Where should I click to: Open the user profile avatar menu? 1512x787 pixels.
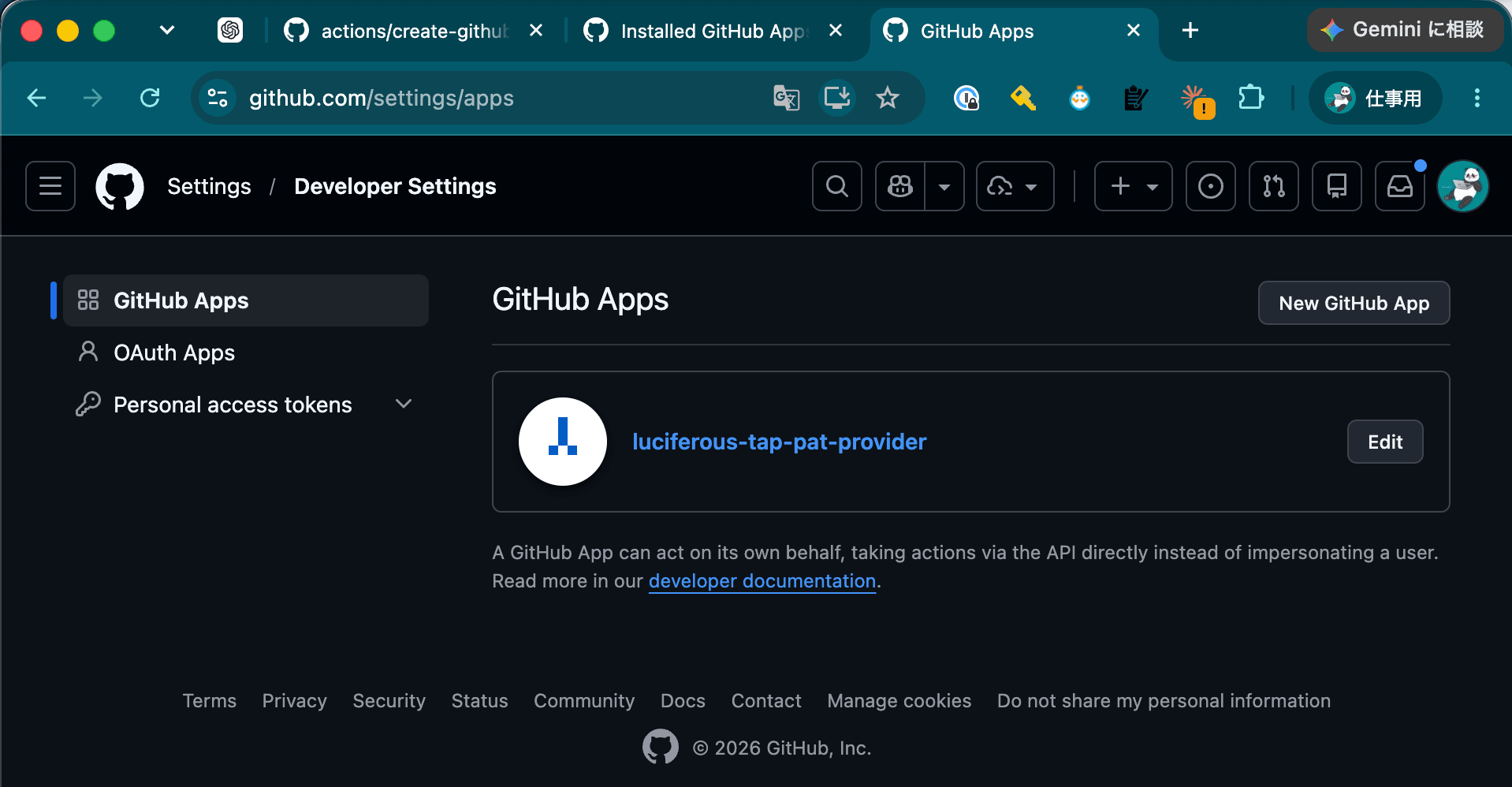[1463, 186]
